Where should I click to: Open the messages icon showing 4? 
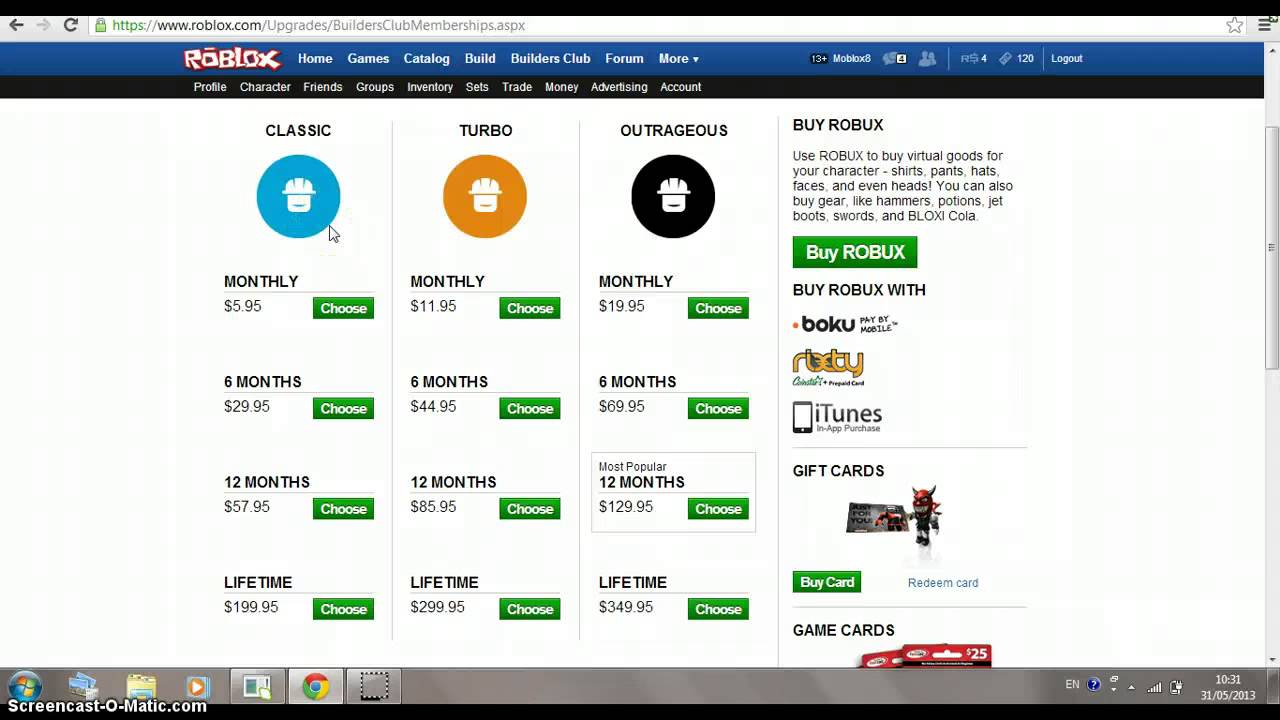[894, 59]
